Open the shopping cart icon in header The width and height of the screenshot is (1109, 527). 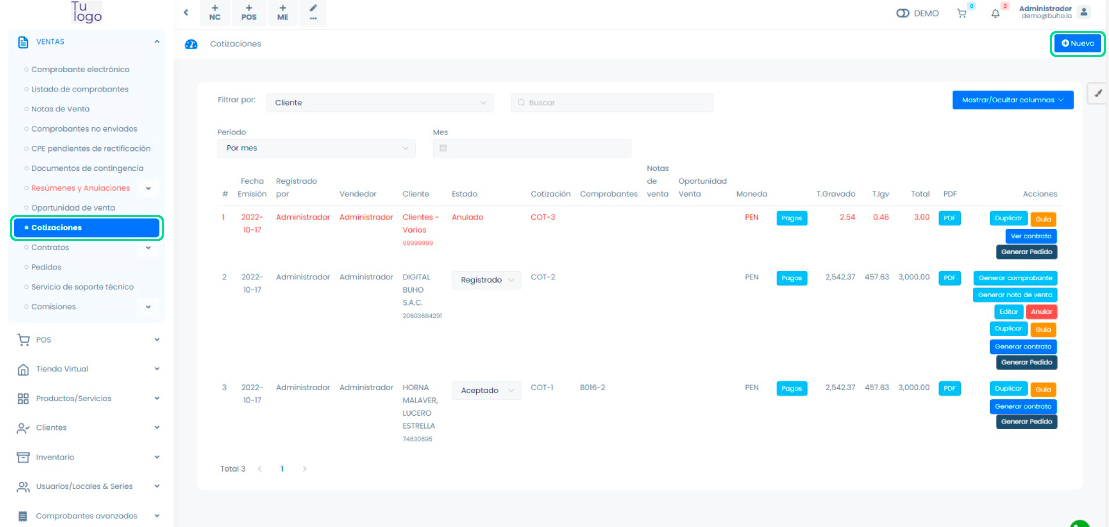coord(962,13)
